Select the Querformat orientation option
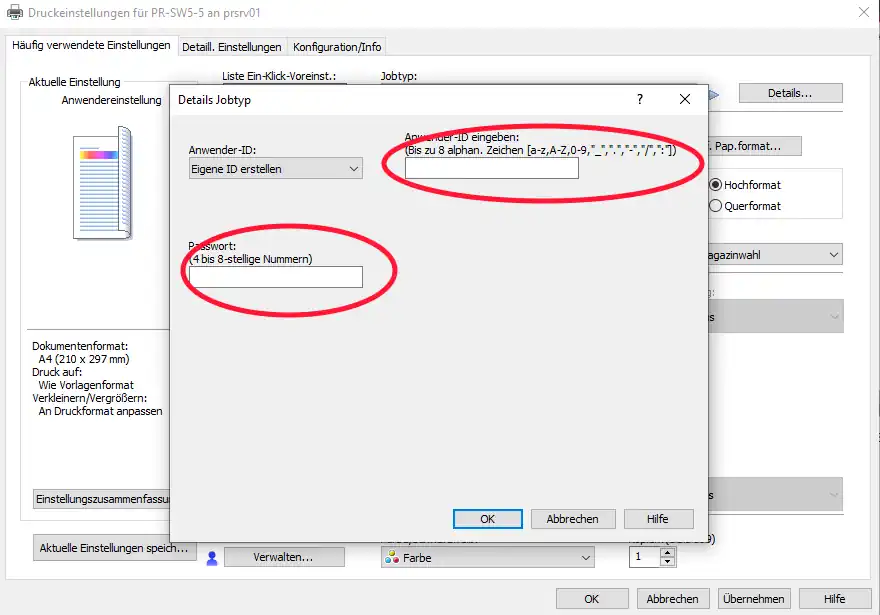The height and width of the screenshot is (615, 880). (716, 206)
